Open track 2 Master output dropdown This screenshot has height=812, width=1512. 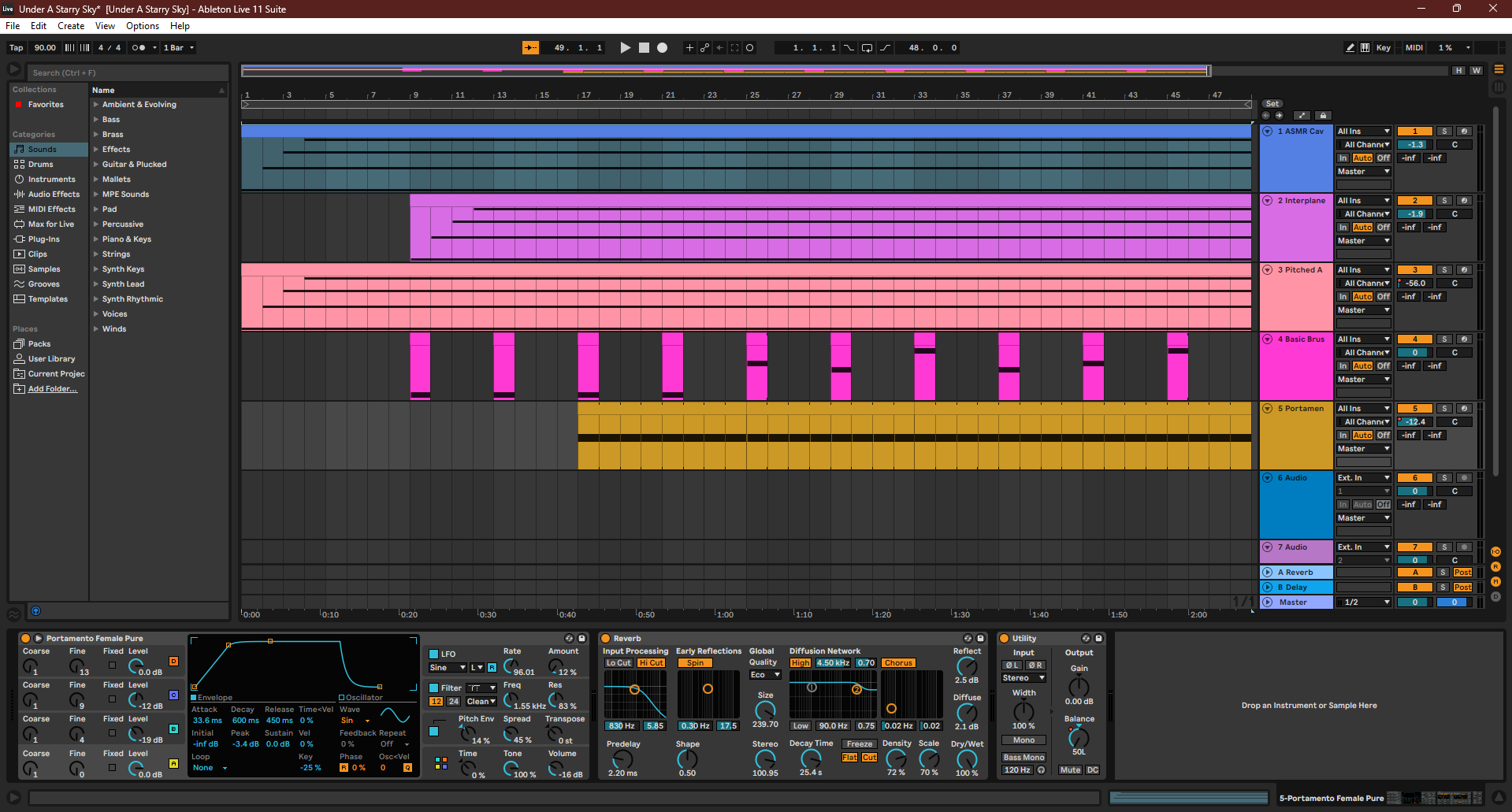(x=1364, y=241)
